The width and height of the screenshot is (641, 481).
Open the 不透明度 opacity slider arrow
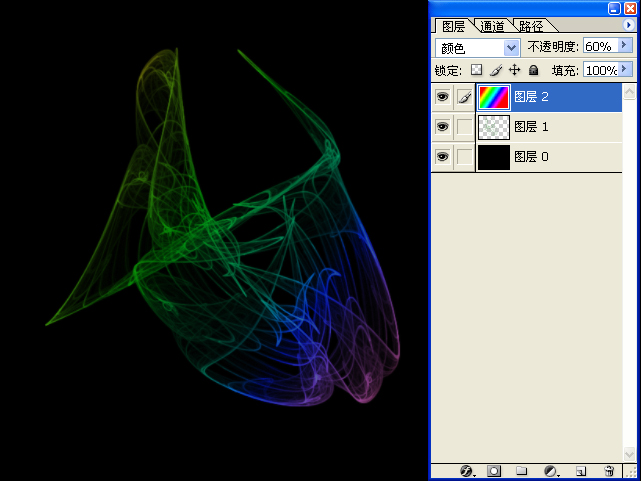click(x=624, y=44)
